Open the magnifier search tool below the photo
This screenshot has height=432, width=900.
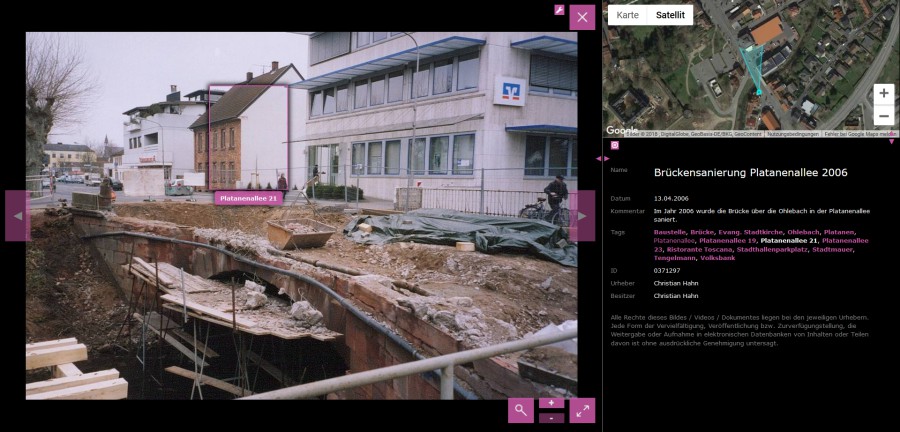point(520,410)
